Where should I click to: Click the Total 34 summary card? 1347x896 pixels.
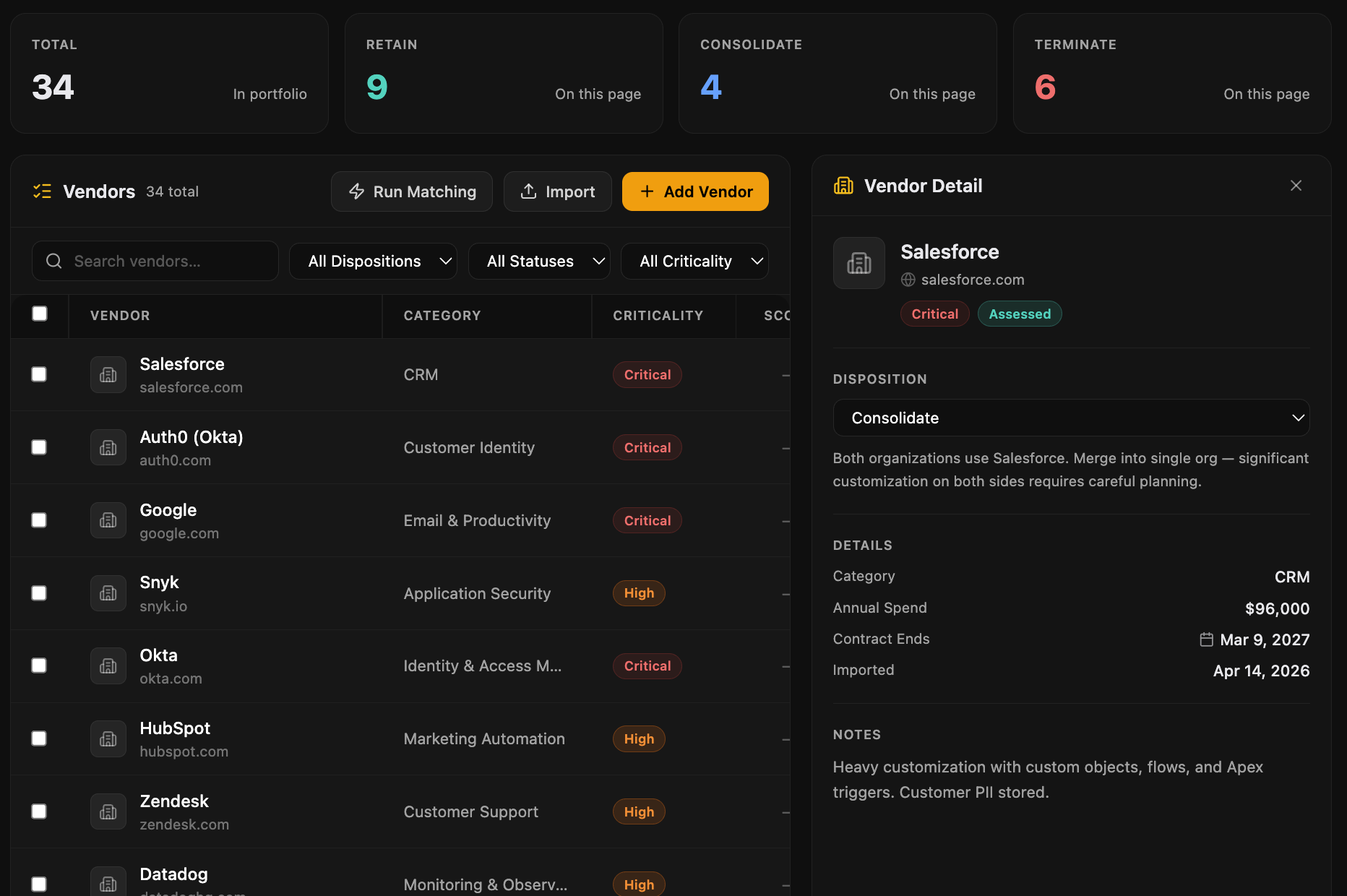(x=170, y=73)
